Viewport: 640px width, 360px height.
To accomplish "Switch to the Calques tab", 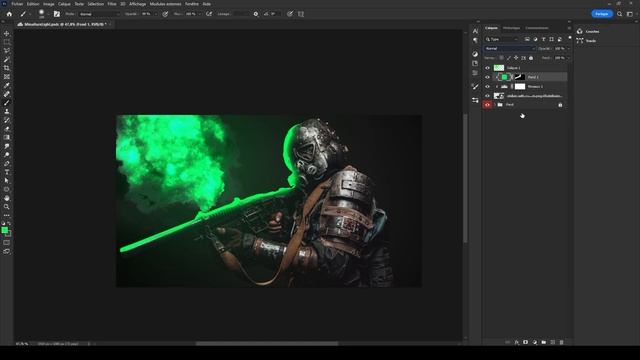I will [x=491, y=28].
